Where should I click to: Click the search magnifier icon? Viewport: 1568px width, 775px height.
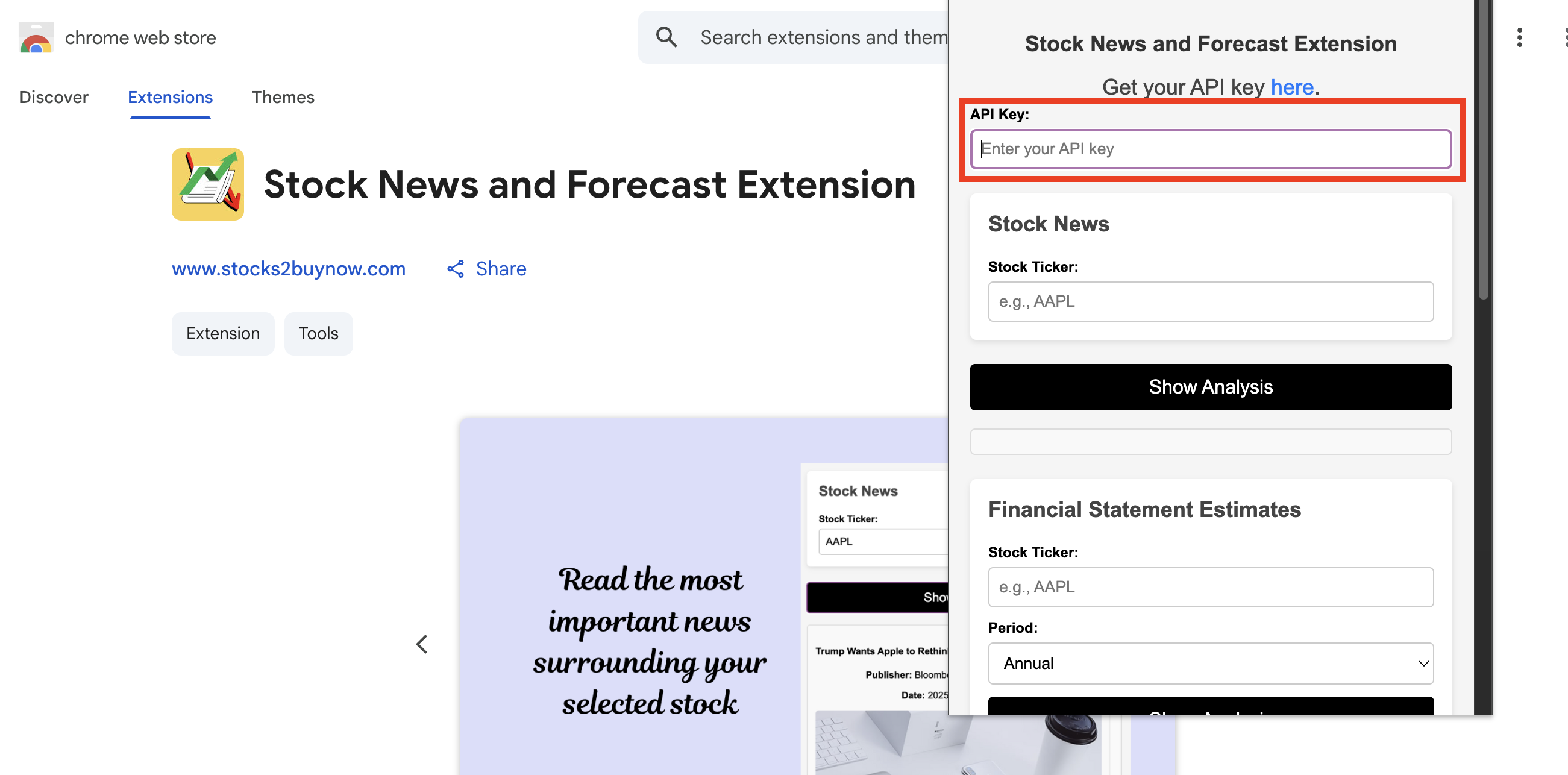pos(666,37)
